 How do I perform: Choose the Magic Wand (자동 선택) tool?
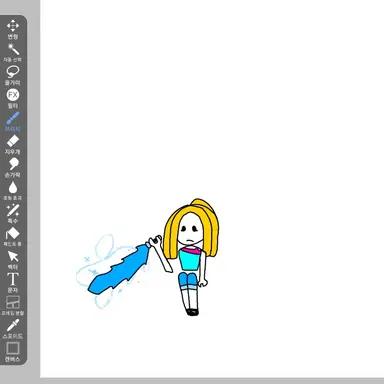(13, 53)
